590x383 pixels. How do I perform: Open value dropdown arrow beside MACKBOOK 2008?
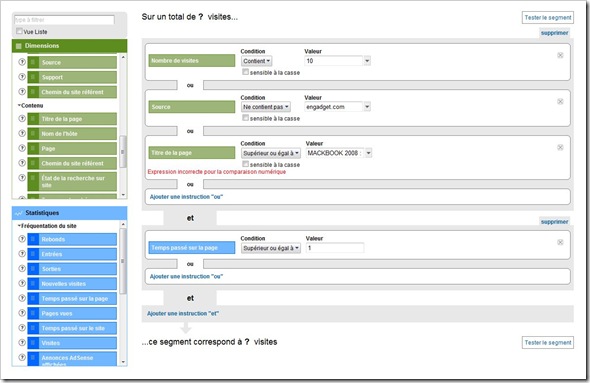(369, 153)
